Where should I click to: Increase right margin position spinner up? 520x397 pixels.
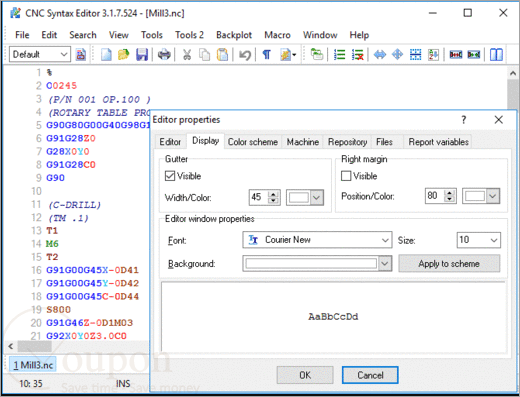point(449,193)
